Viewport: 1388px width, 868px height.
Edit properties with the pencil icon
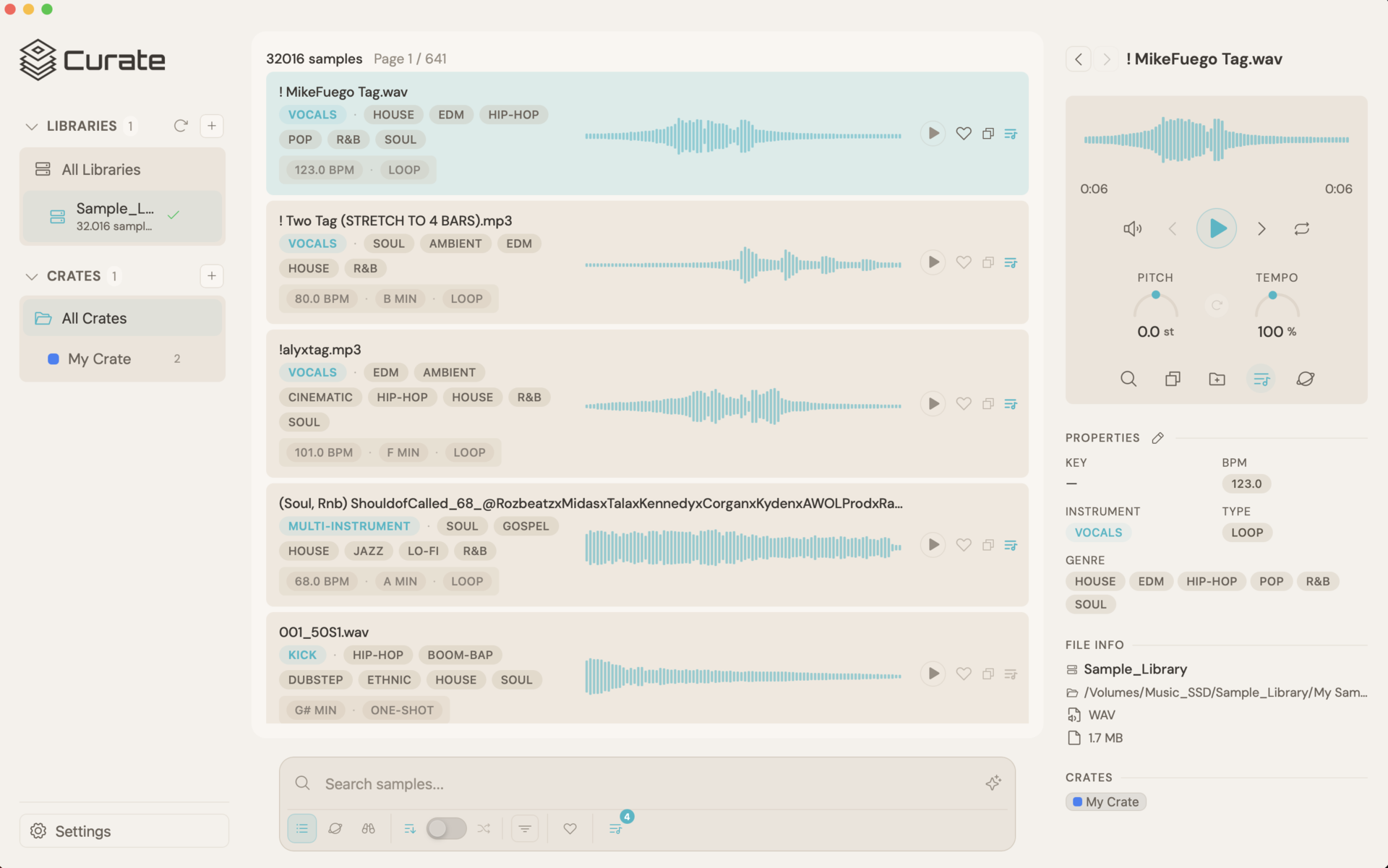[1157, 438]
